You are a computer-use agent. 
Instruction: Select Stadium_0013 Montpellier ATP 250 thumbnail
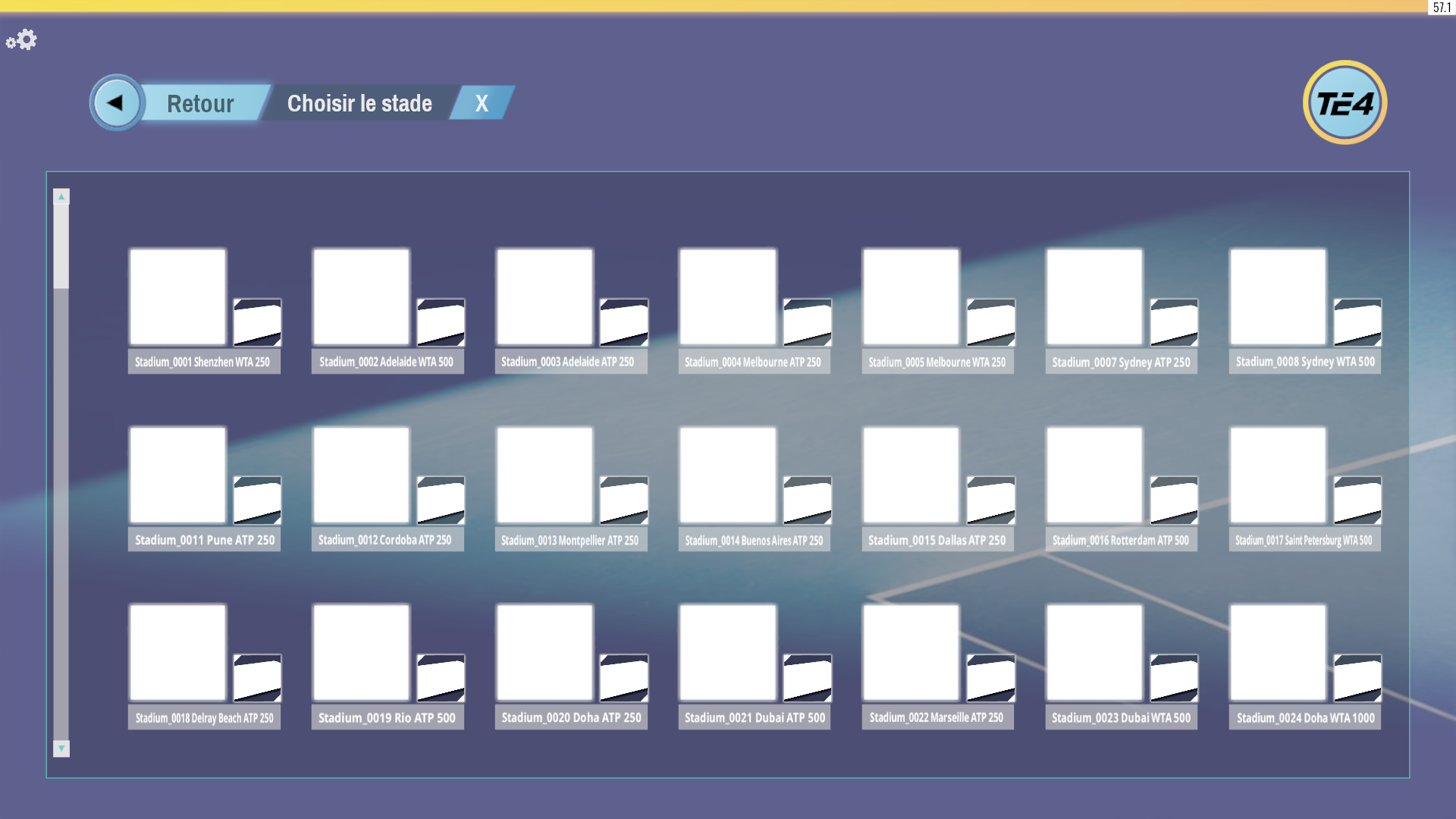click(x=544, y=475)
